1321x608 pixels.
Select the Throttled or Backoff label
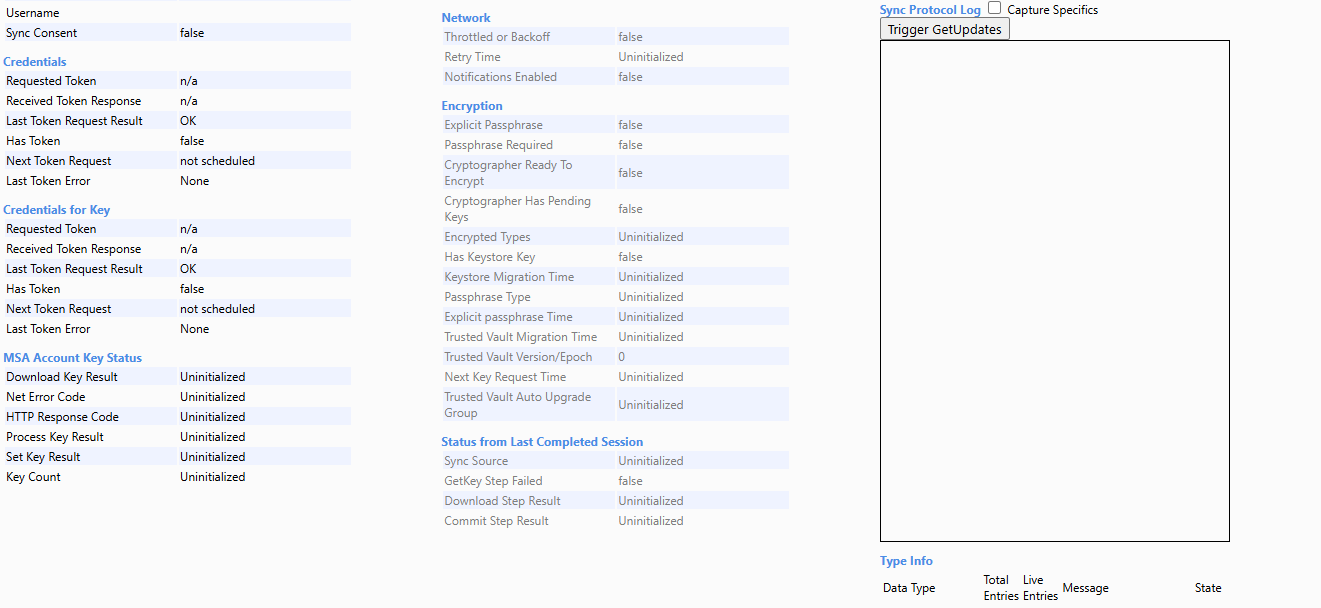point(497,37)
